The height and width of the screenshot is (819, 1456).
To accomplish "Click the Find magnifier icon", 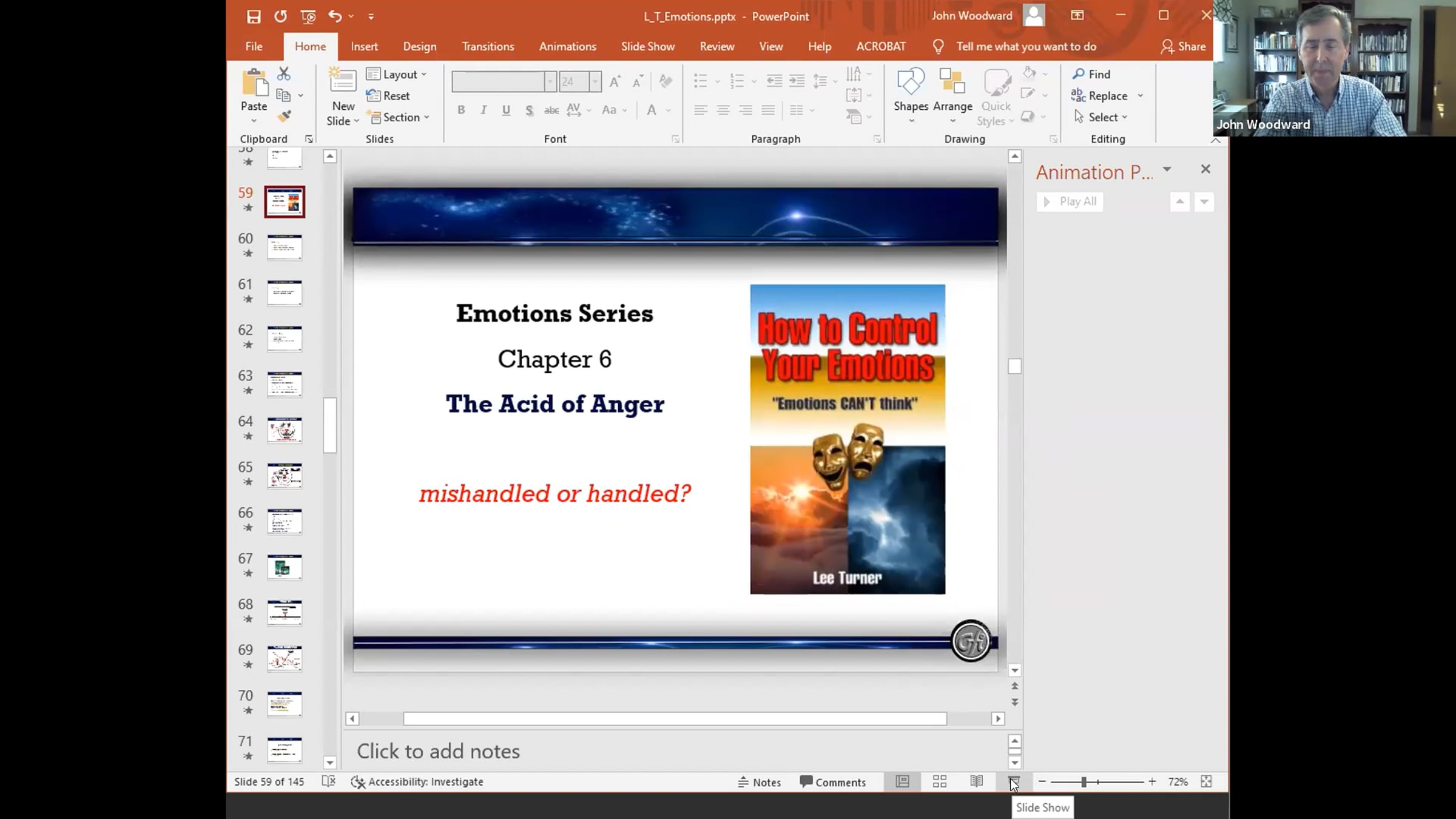I will [1078, 74].
